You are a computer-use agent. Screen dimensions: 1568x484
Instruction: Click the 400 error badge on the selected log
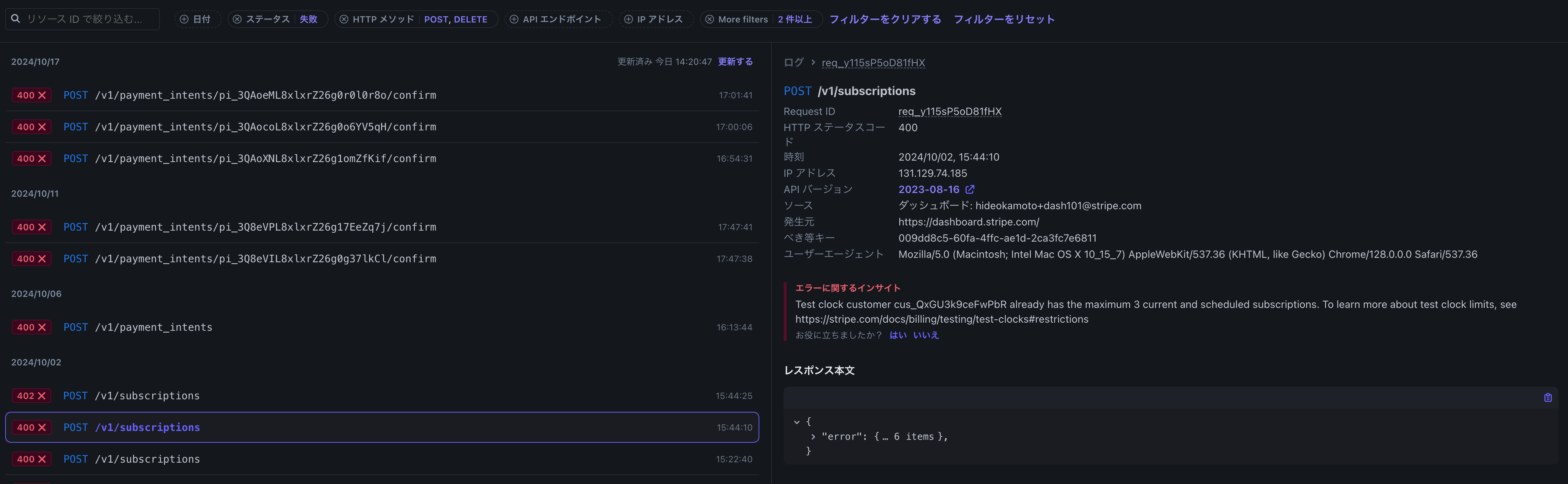point(31,427)
